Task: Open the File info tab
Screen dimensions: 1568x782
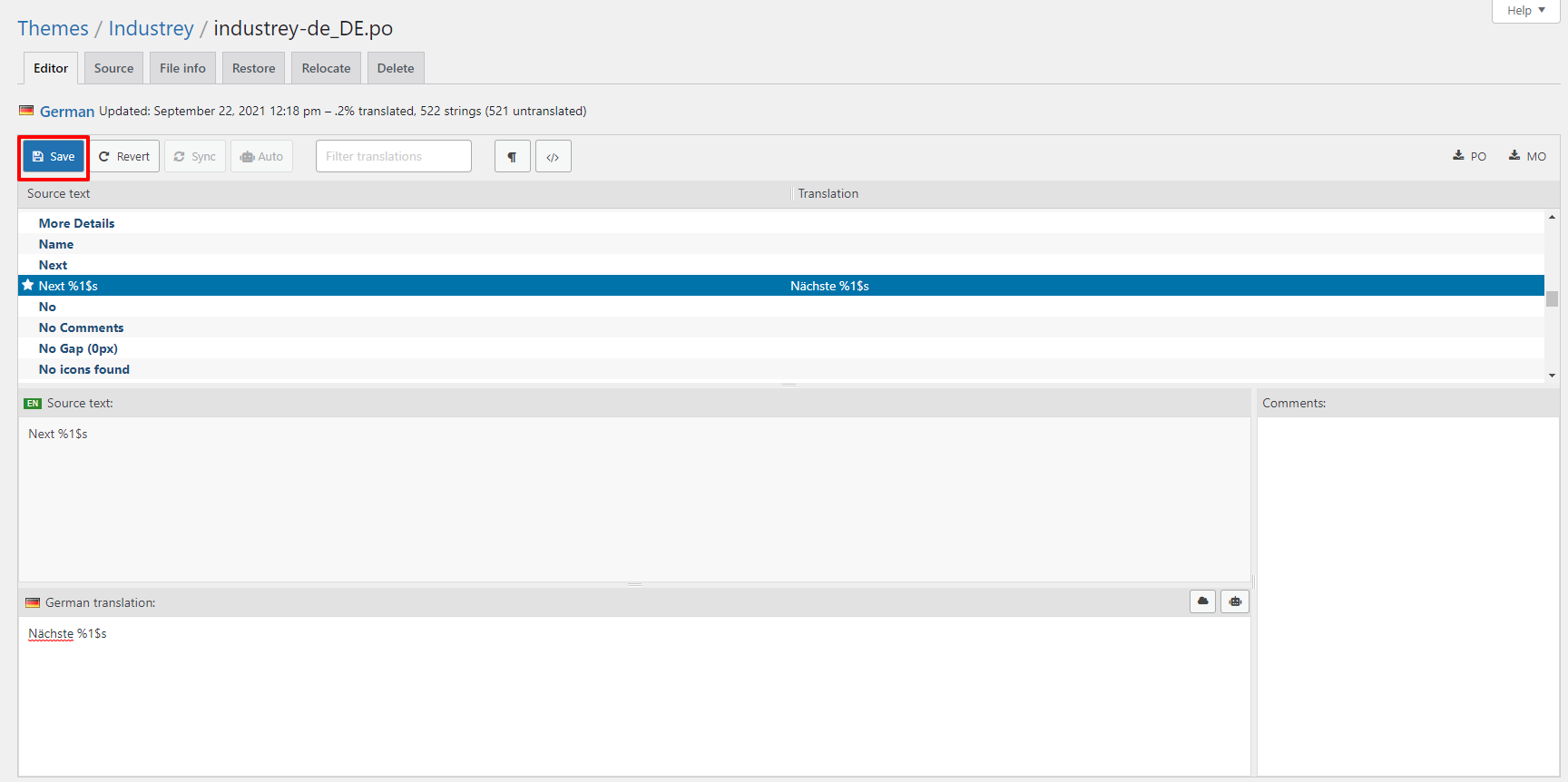Action: click(182, 68)
